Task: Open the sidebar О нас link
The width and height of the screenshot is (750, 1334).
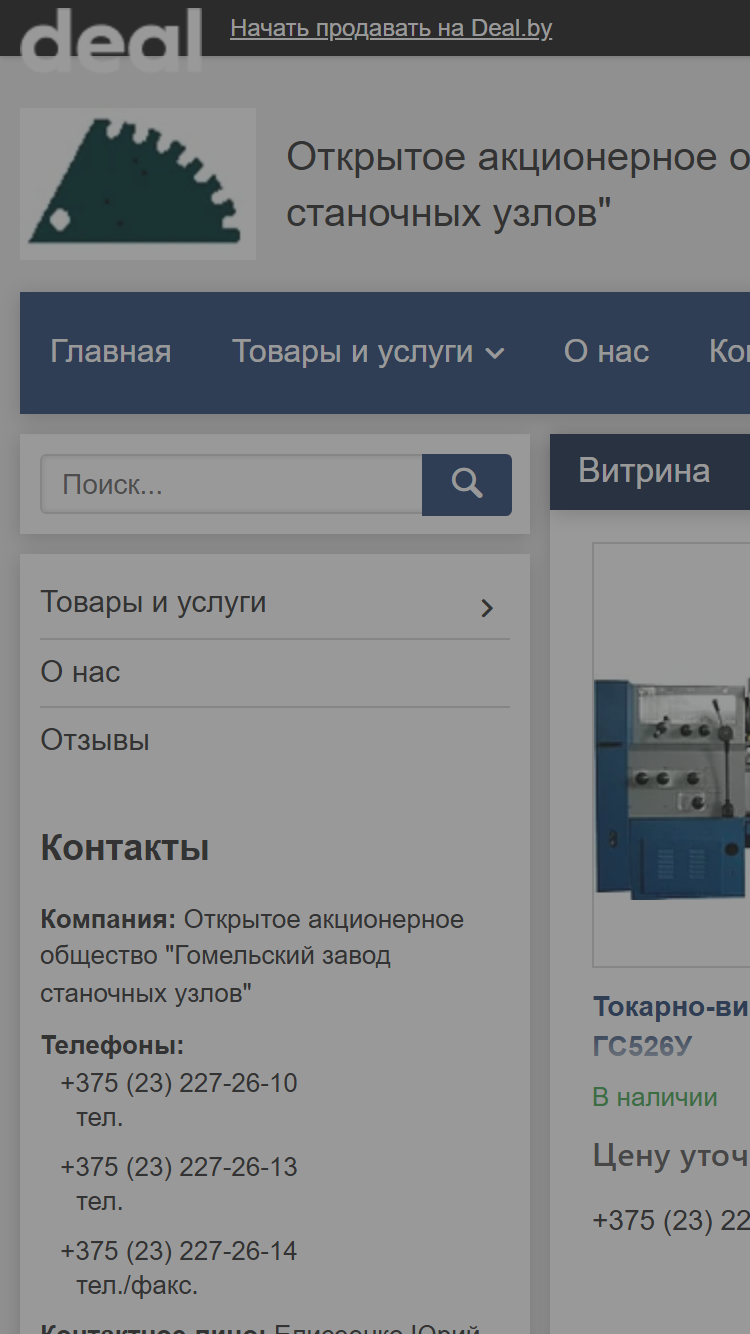Action: pos(80,672)
